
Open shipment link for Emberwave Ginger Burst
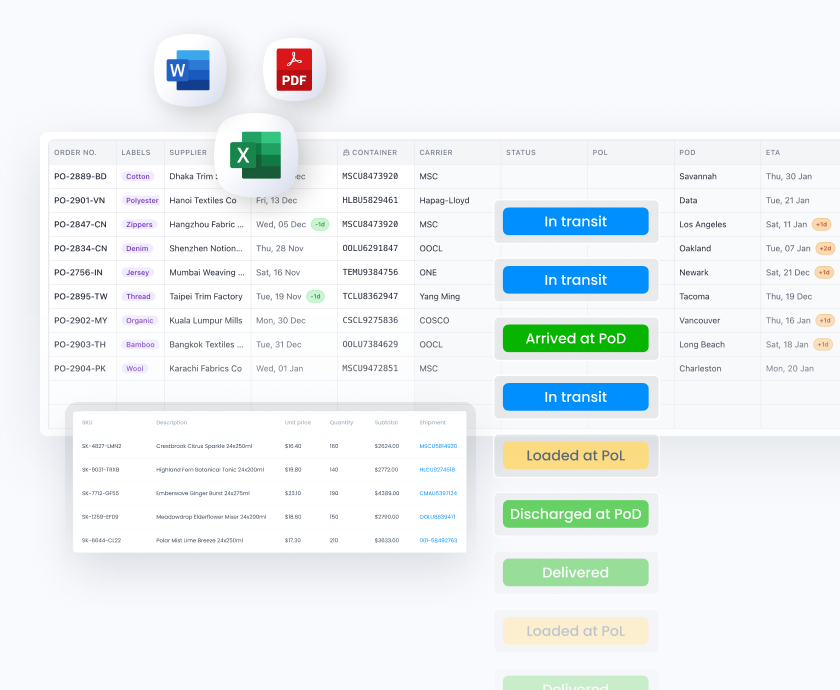click(438, 493)
